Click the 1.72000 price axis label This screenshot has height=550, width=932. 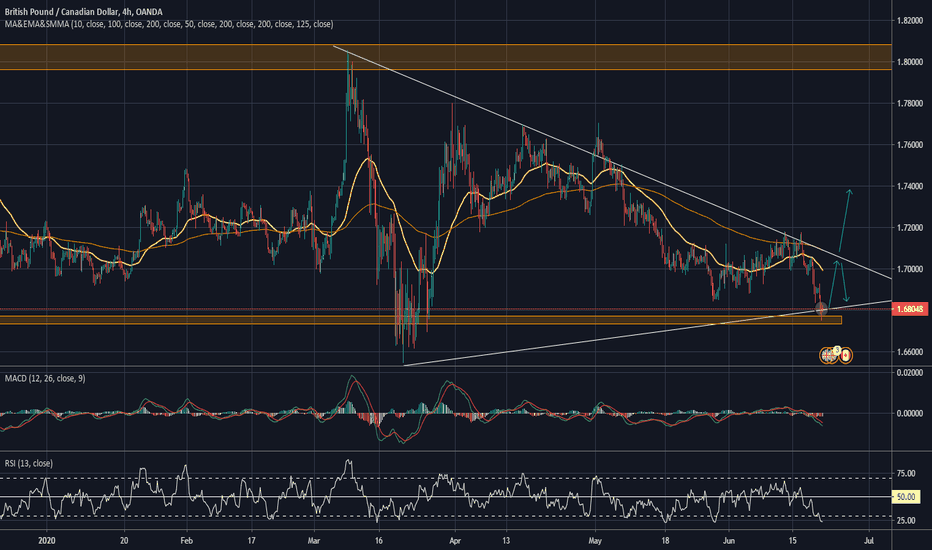pyautogui.click(x=909, y=228)
